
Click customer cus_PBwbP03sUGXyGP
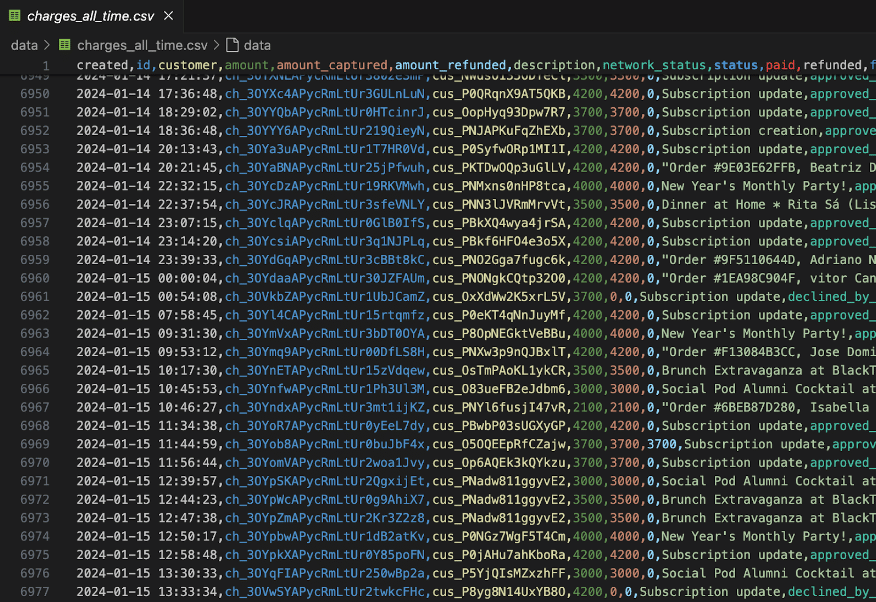pyautogui.click(x=499, y=426)
